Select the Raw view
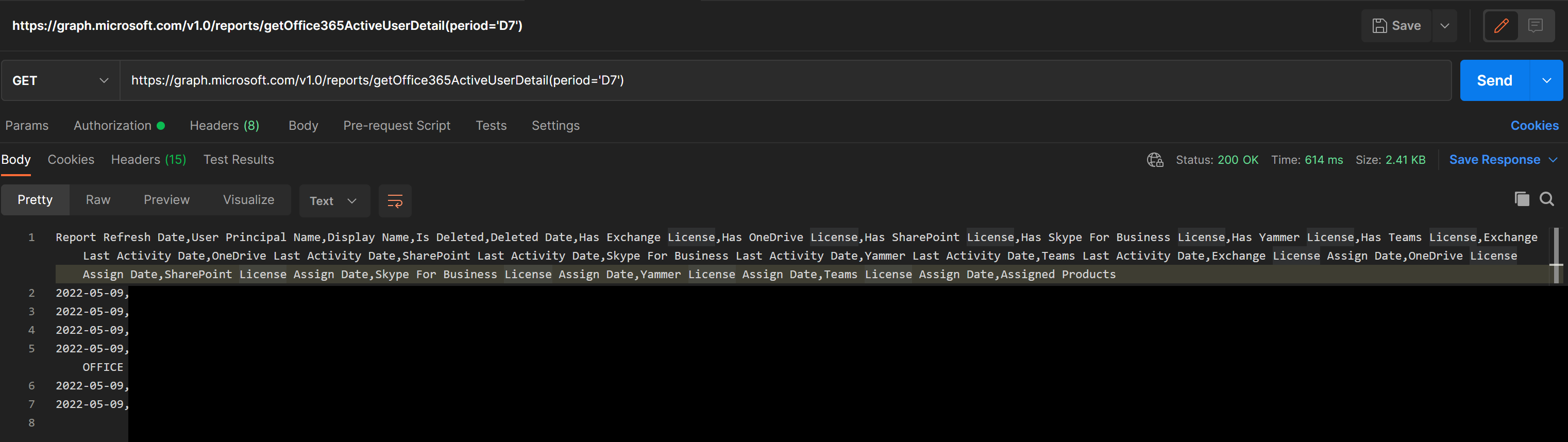The width and height of the screenshot is (1568, 442). click(x=98, y=200)
